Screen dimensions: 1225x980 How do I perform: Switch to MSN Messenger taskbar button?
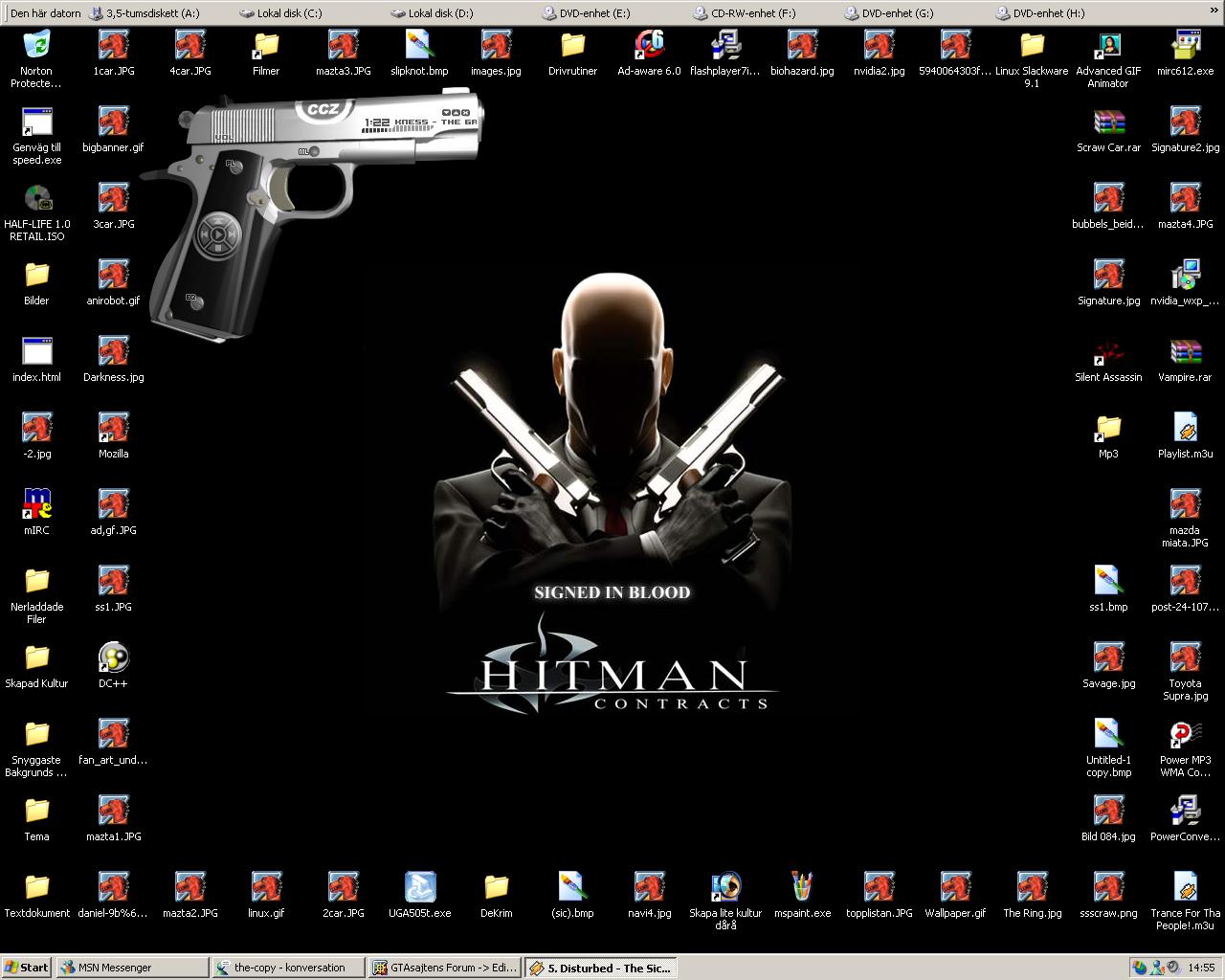[x=131, y=968]
